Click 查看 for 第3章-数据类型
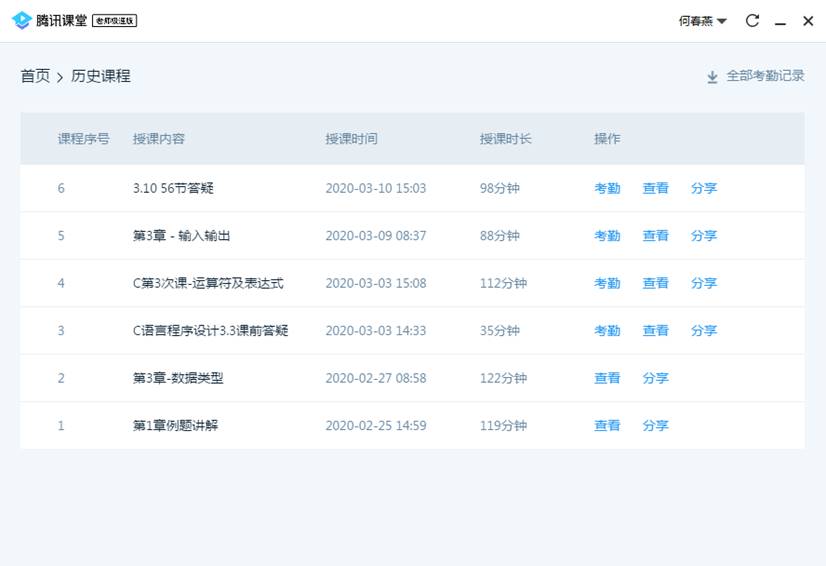This screenshot has height=566, width=826. (607, 378)
